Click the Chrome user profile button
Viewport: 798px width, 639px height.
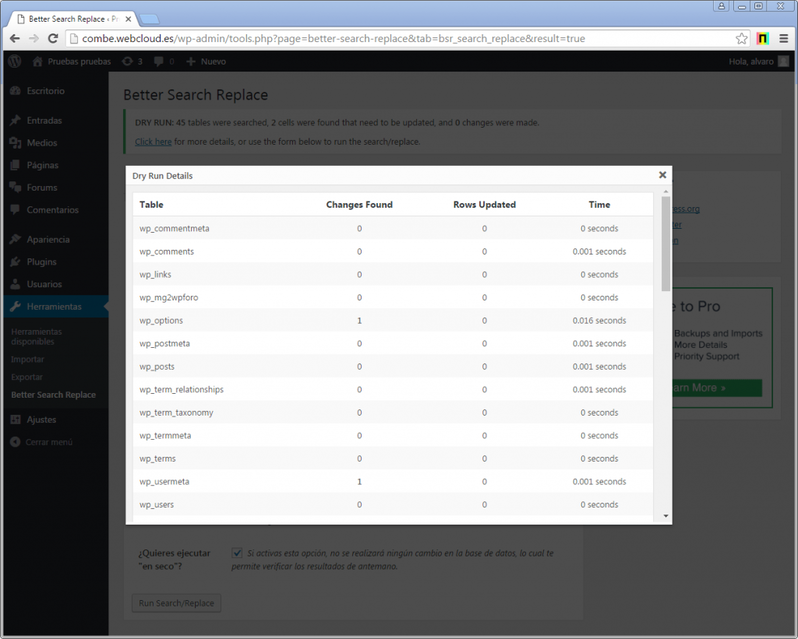(721, 6)
